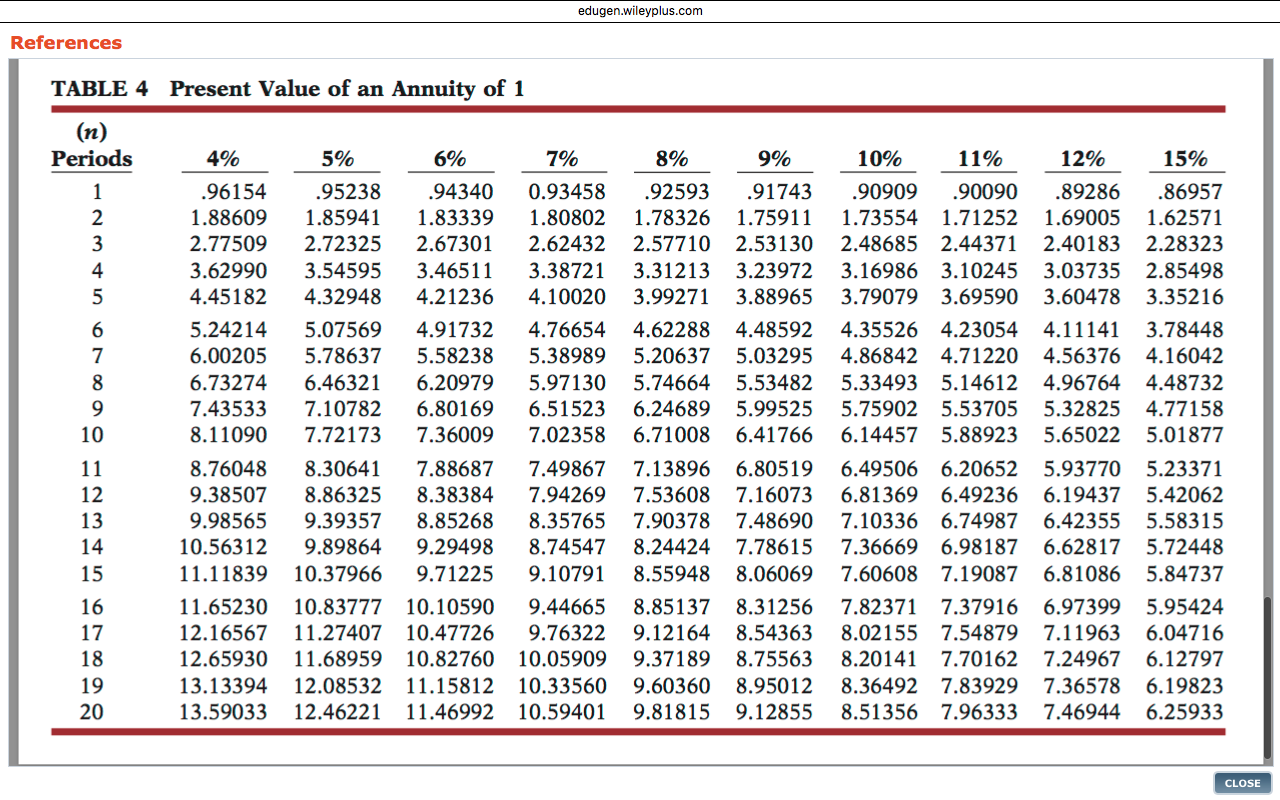Click the edugen.wileyplus.com address text

pos(639,11)
